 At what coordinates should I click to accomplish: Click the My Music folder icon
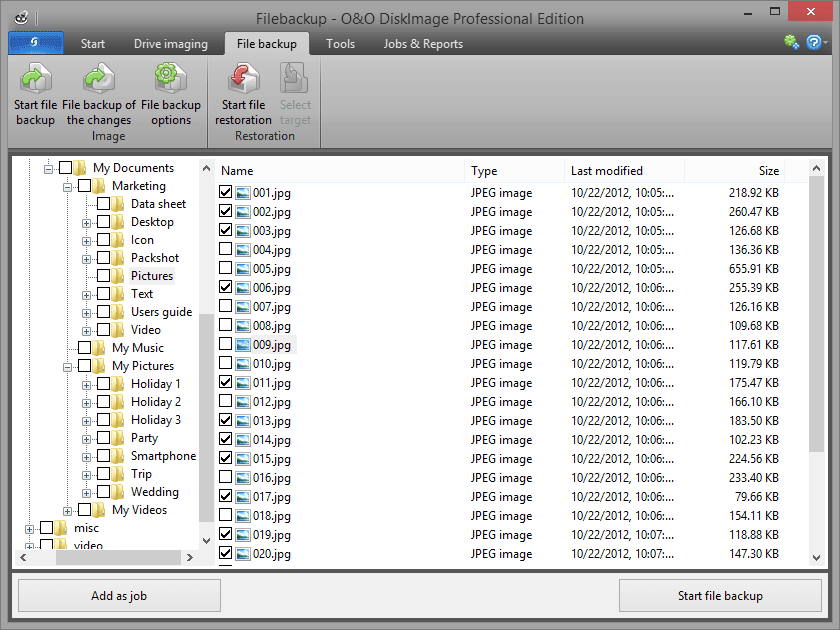[x=99, y=348]
